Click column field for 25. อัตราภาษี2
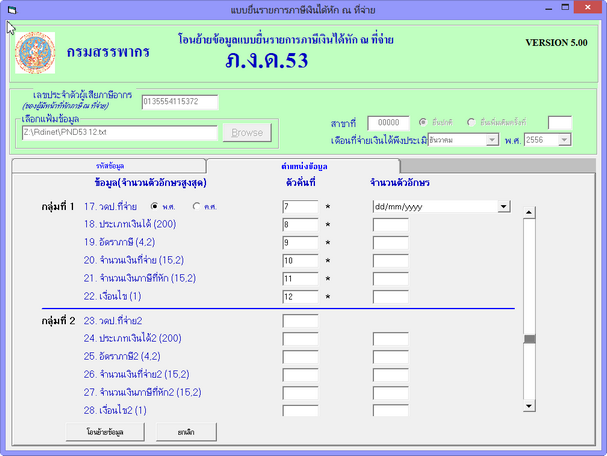This screenshot has width=607, height=456. (300, 357)
